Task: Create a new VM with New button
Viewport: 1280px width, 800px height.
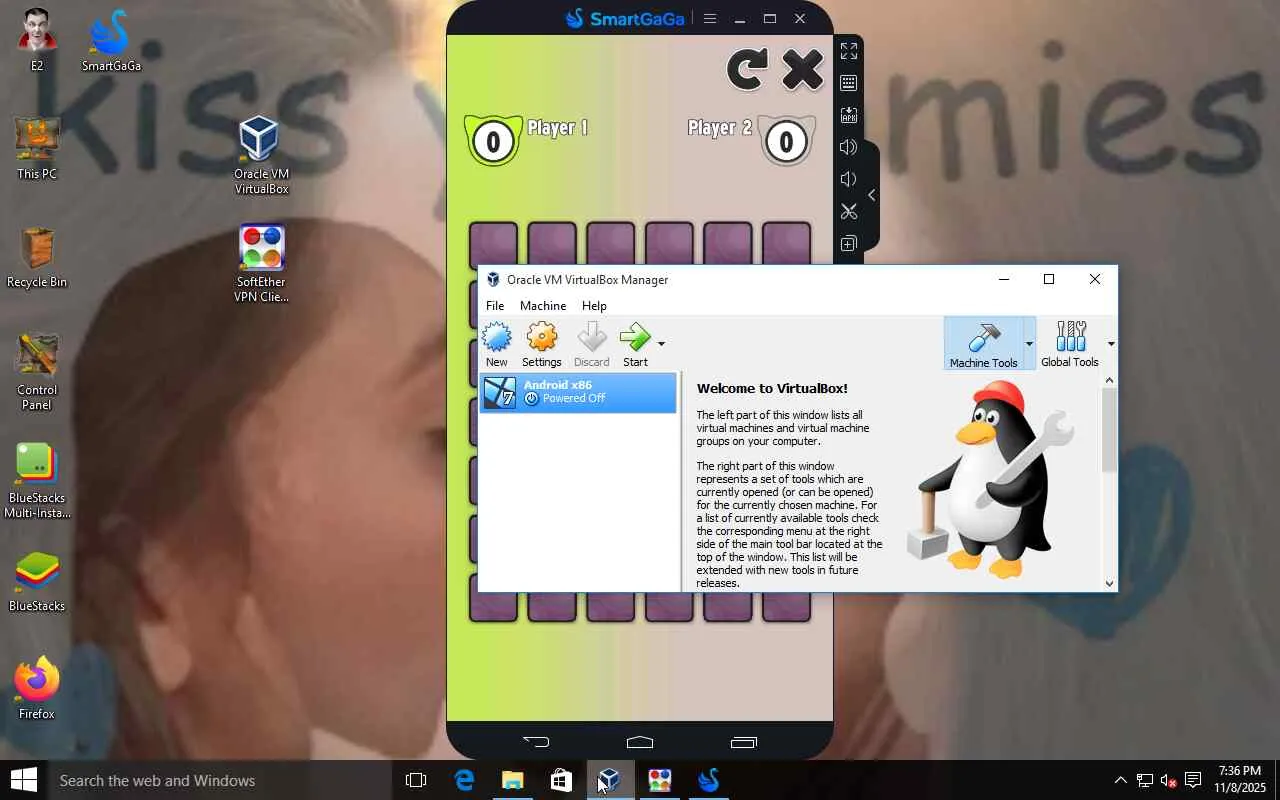Action: pyautogui.click(x=496, y=345)
